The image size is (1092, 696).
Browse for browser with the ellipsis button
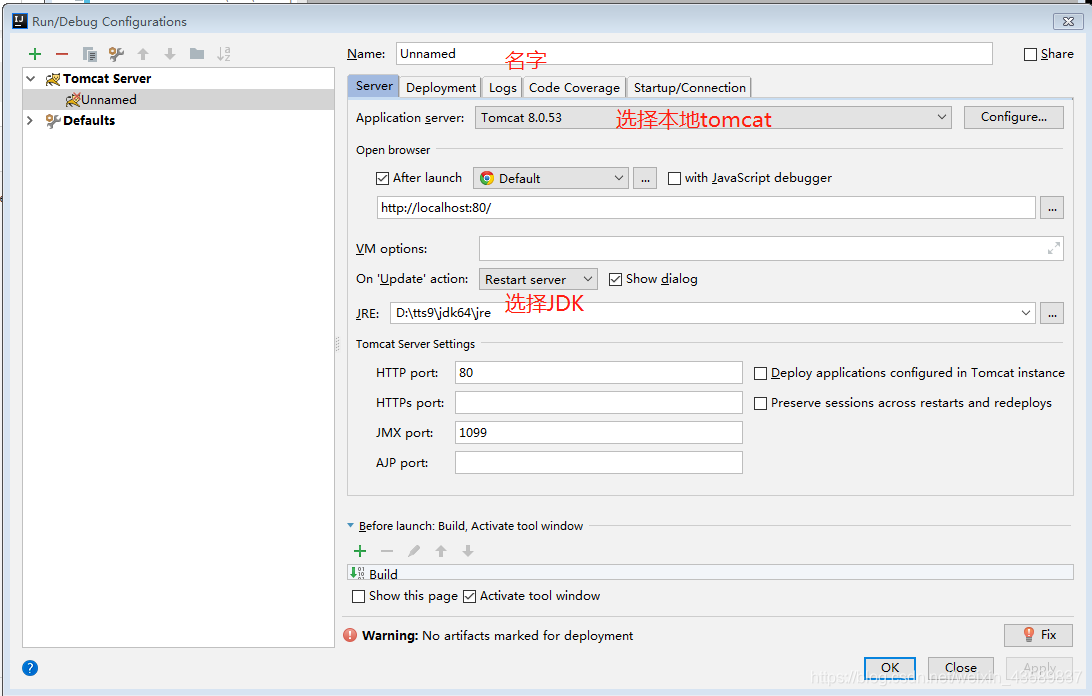point(645,178)
